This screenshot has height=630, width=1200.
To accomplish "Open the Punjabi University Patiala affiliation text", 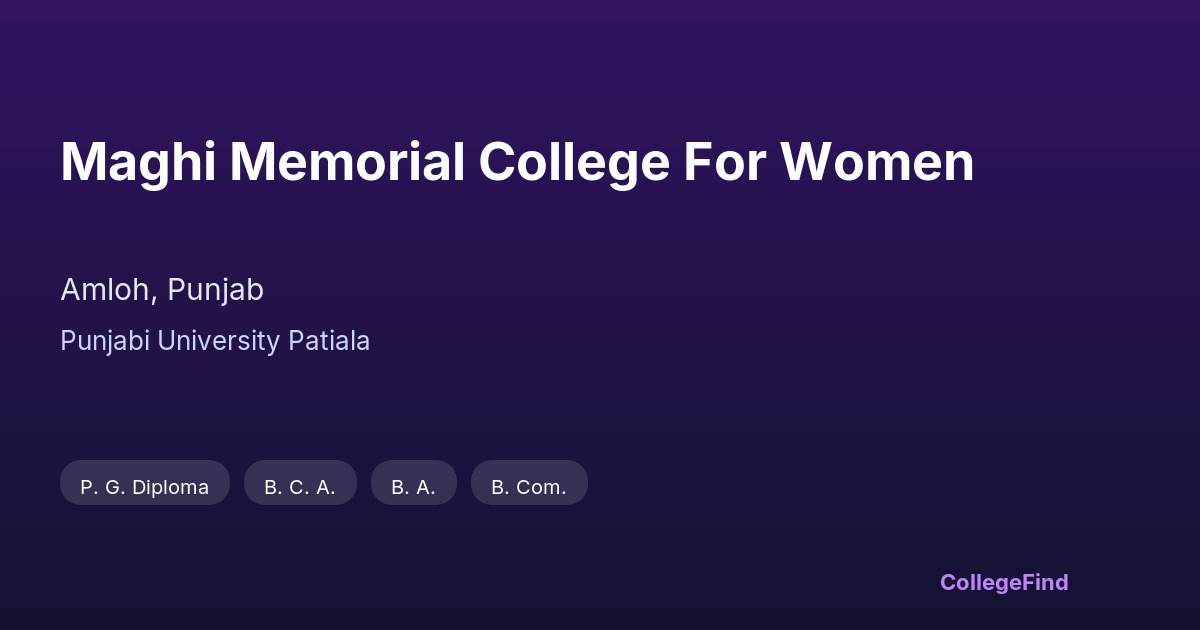I will tap(215, 341).
